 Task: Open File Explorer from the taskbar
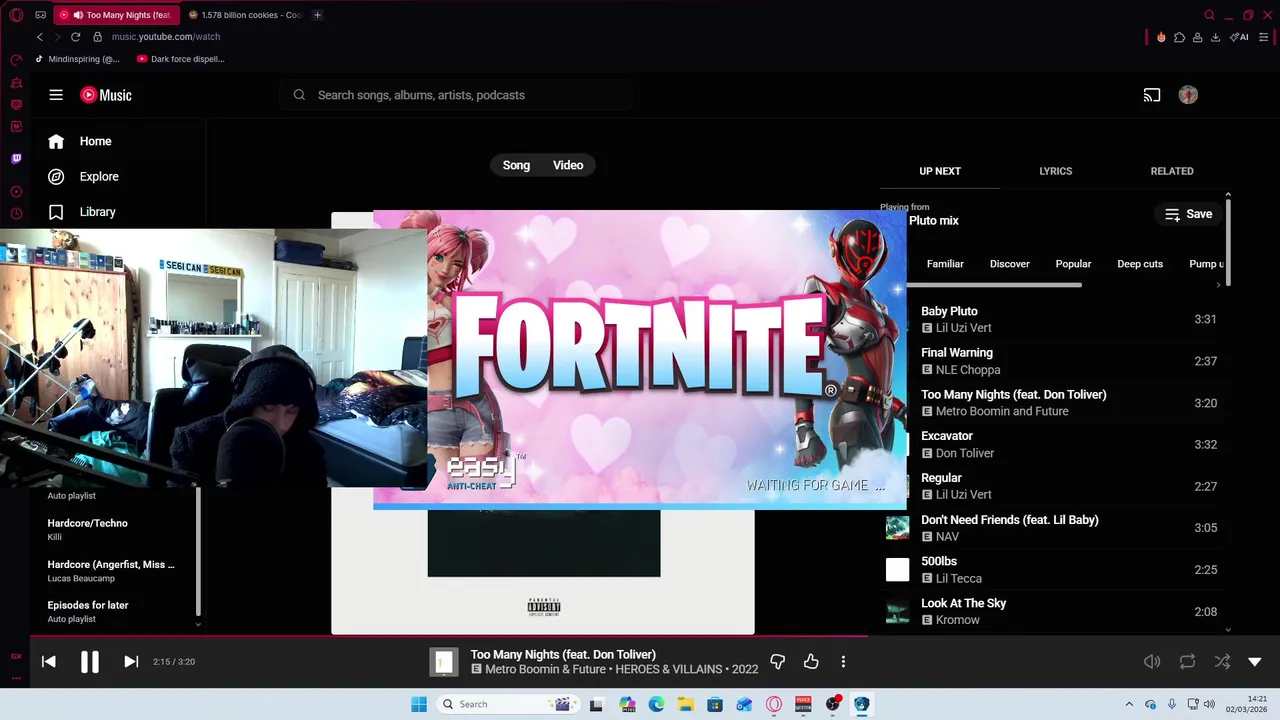(x=686, y=704)
